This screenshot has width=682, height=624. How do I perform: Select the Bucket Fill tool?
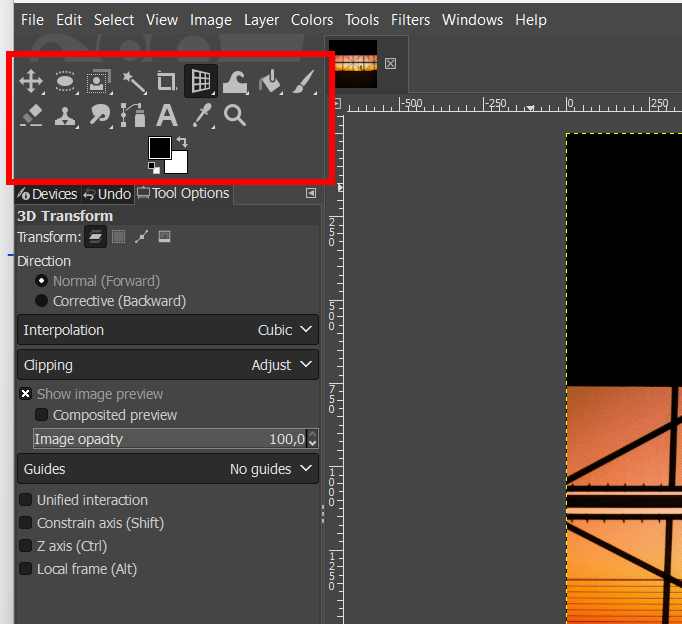(269, 82)
